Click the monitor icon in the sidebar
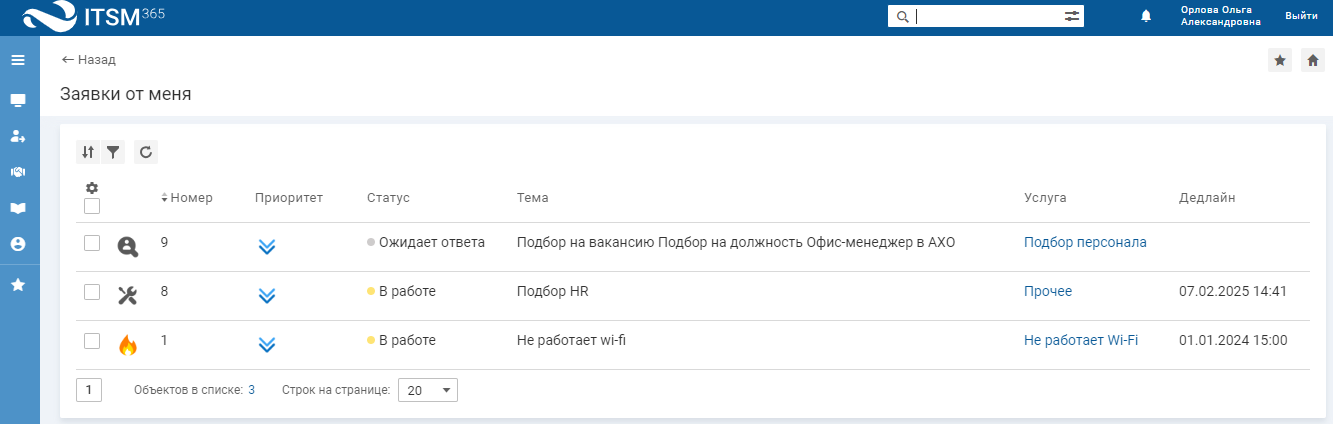Screen dimensions: 1333x424 (18, 100)
